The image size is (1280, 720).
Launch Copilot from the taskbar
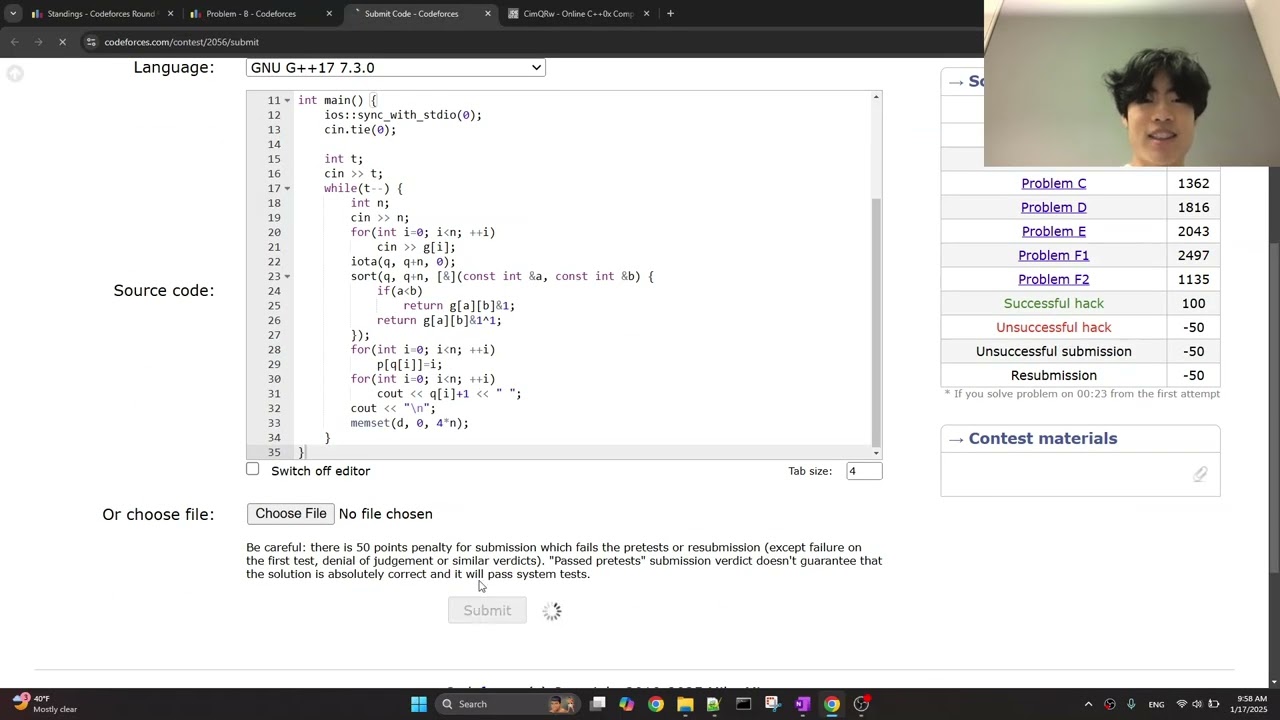pyautogui.click(x=626, y=704)
